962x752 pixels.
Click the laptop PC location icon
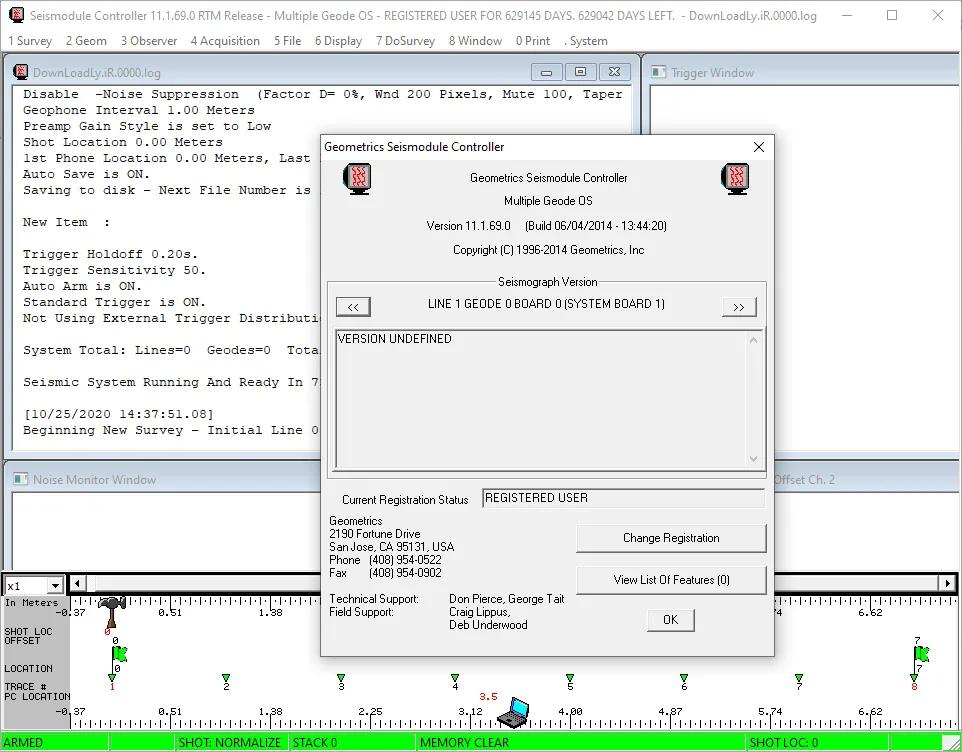point(513,713)
